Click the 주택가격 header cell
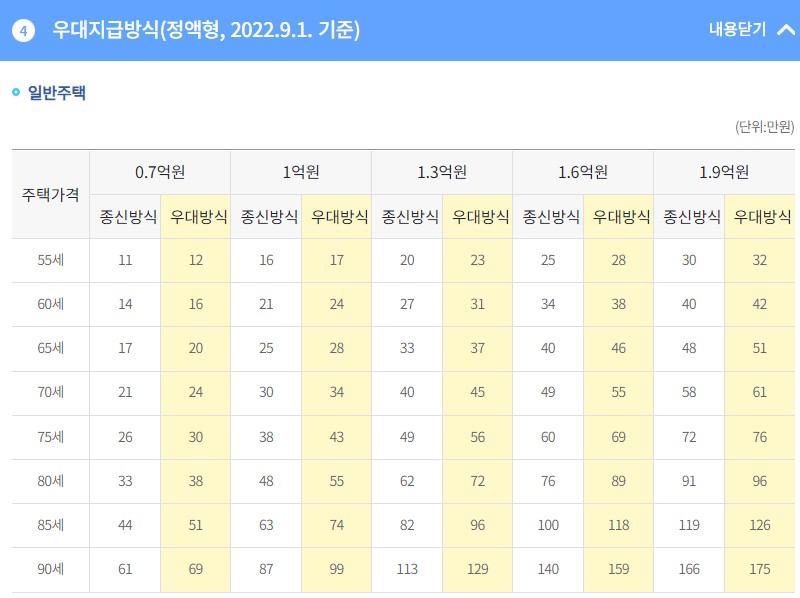This screenshot has height=598, width=800. click(x=51, y=194)
